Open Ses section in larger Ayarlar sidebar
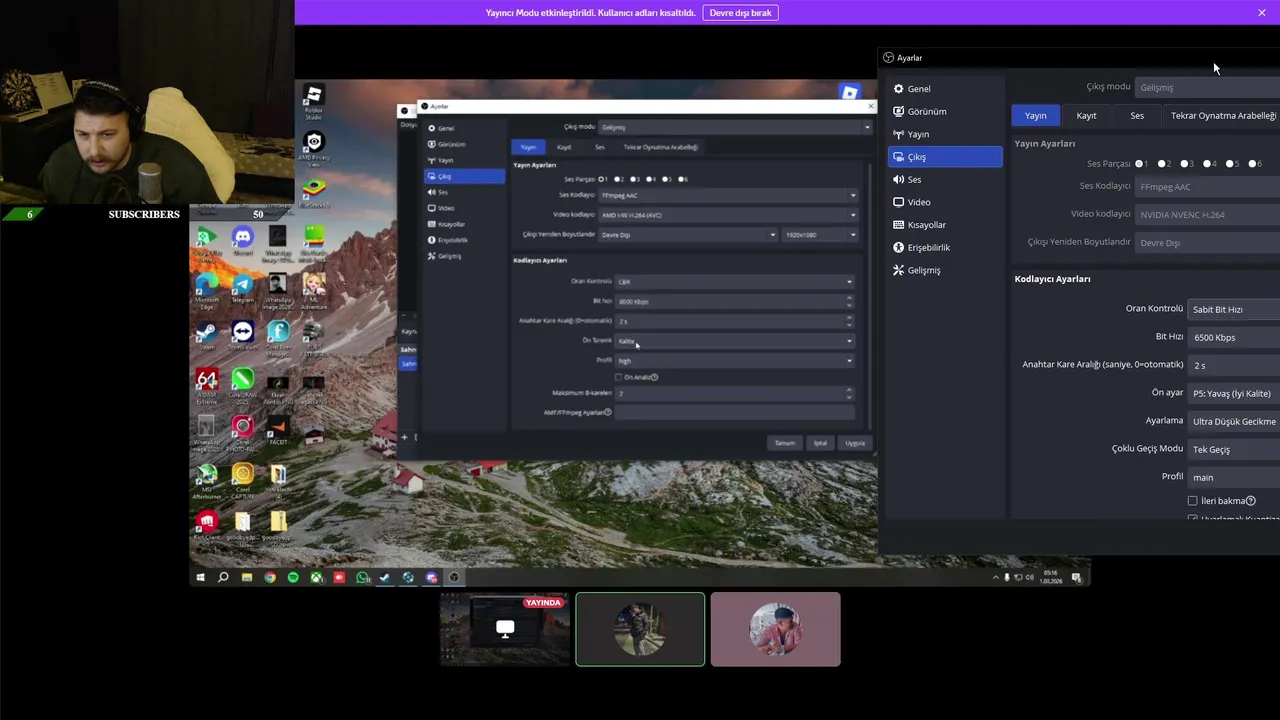The image size is (1280, 720). [945, 179]
